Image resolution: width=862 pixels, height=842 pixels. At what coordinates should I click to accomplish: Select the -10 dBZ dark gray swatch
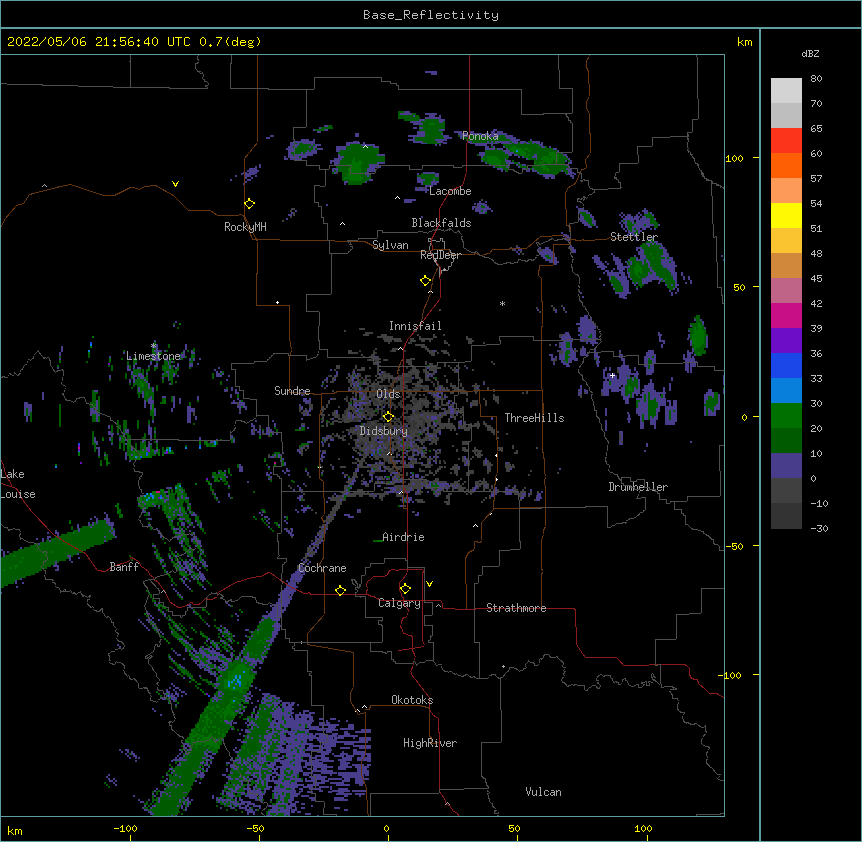(x=786, y=516)
